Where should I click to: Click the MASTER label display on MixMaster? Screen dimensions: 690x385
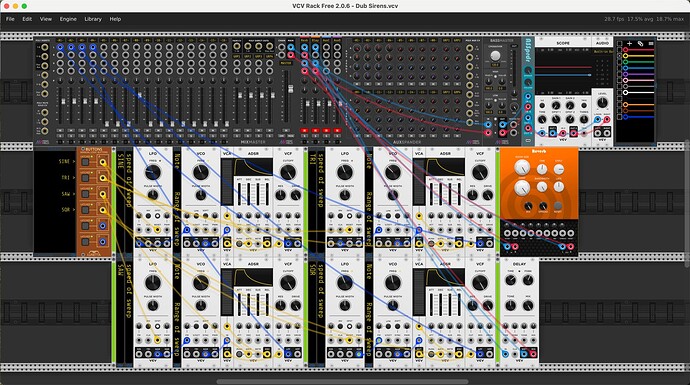(x=286, y=63)
